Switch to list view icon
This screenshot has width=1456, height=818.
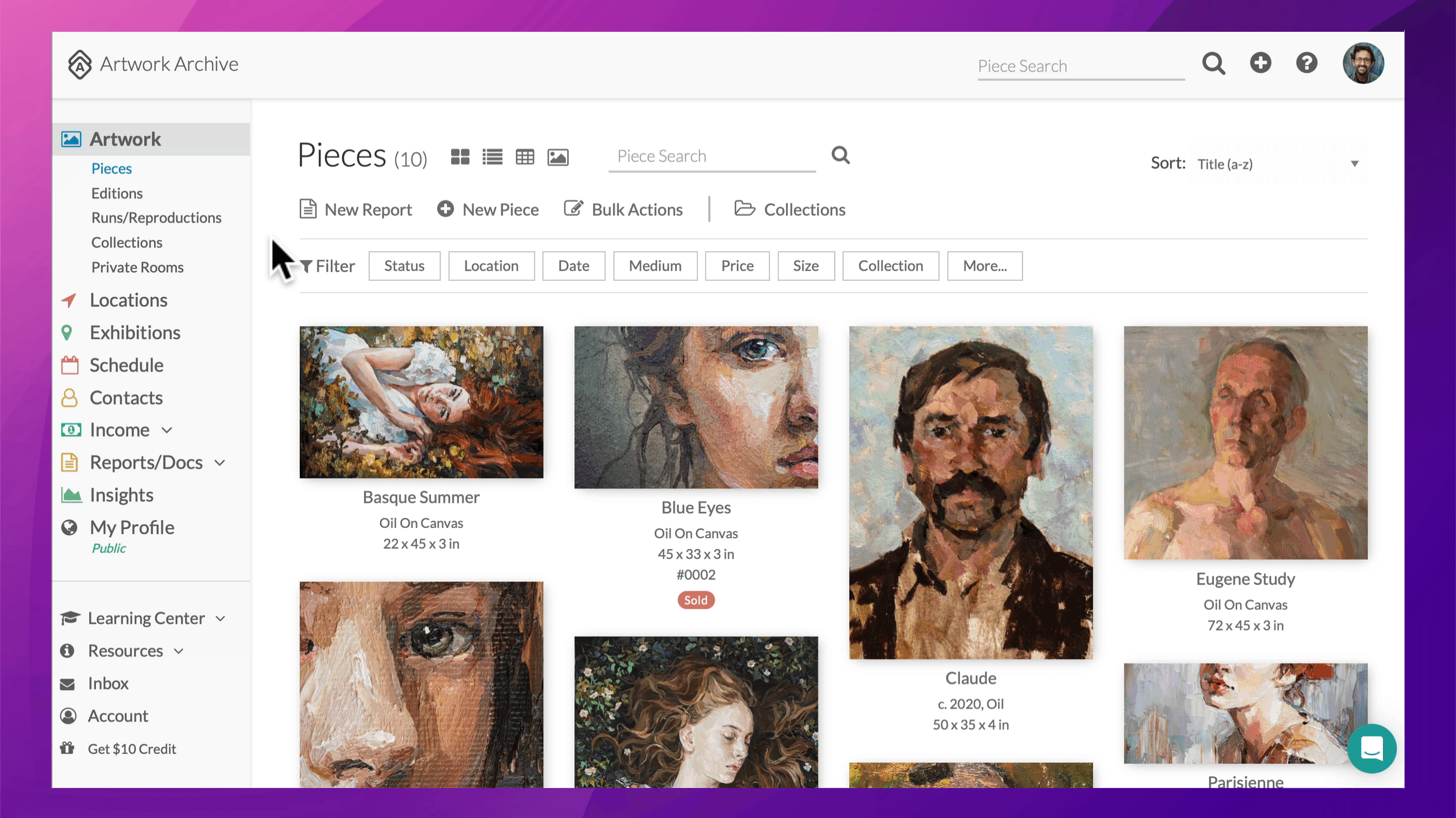pos(492,156)
